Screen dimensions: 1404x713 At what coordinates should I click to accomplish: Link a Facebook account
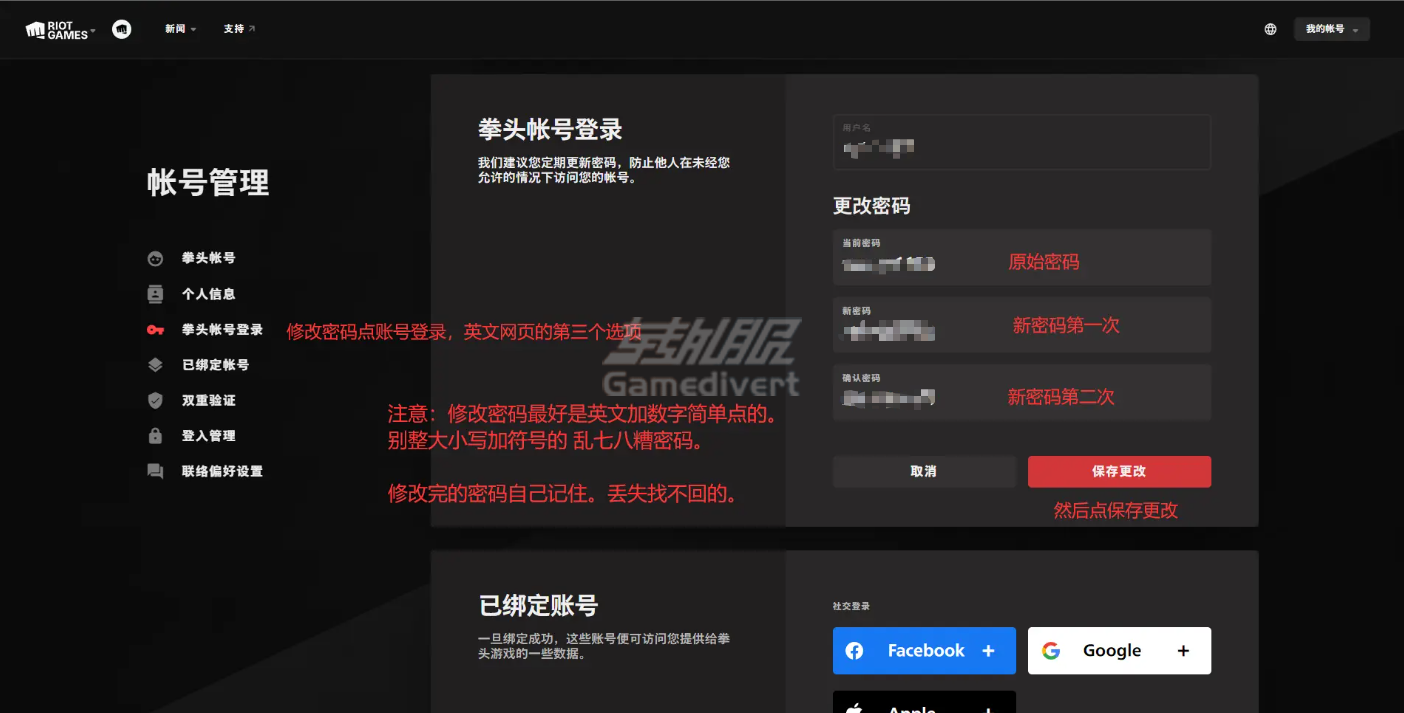(924, 651)
